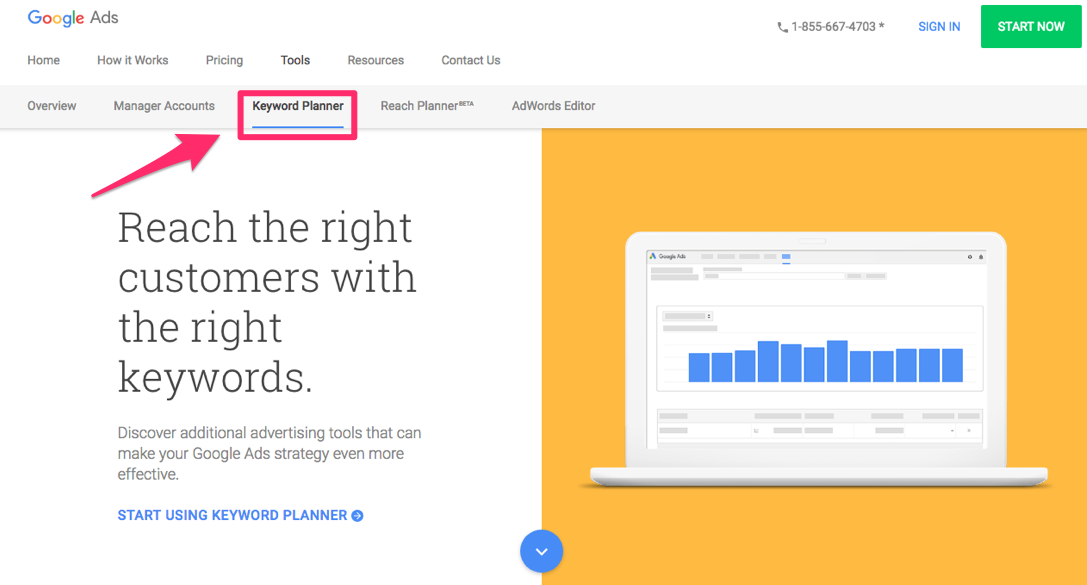Open the Pricing page
This screenshot has width=1087, height=585.
[x=224, y=60]
